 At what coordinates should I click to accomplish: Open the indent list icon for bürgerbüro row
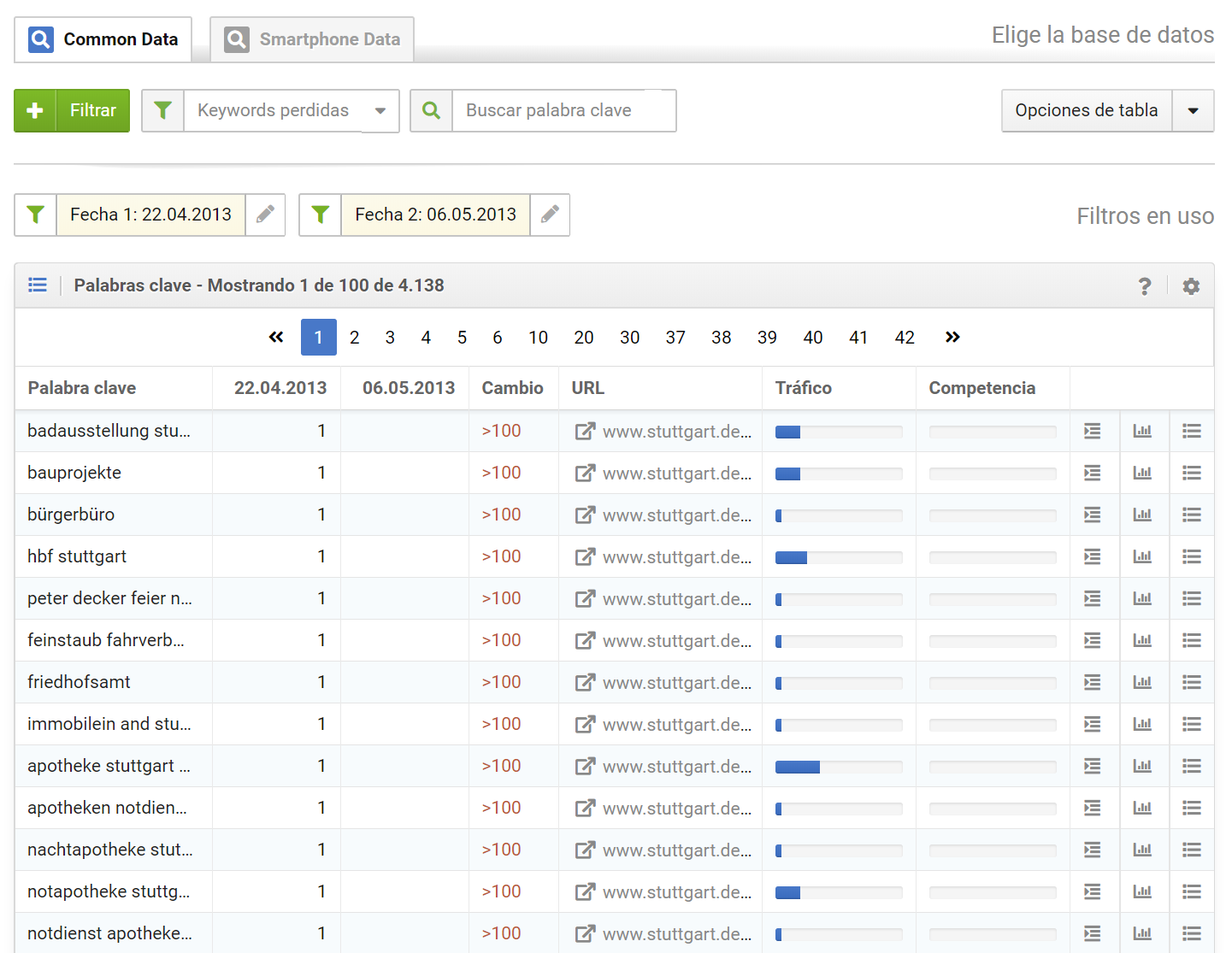(x=1093, y=515)
